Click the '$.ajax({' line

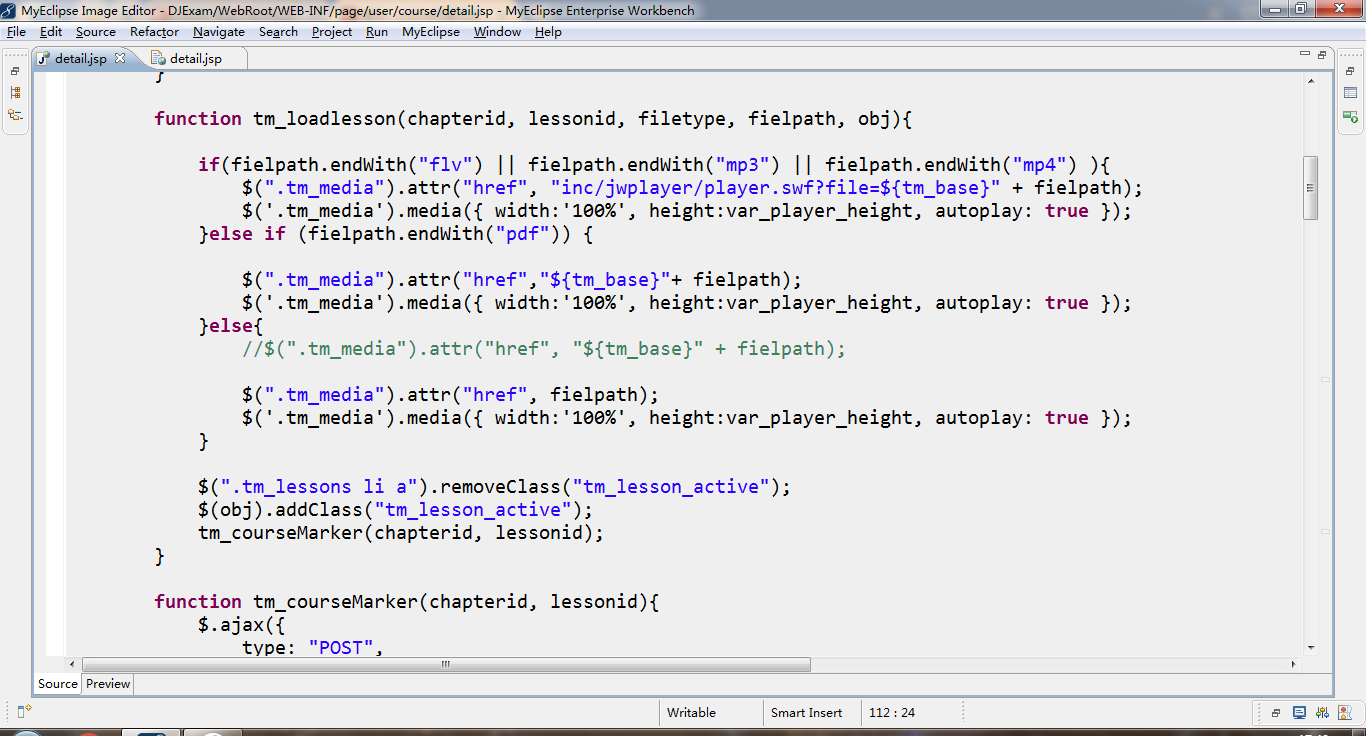[242, 625]
